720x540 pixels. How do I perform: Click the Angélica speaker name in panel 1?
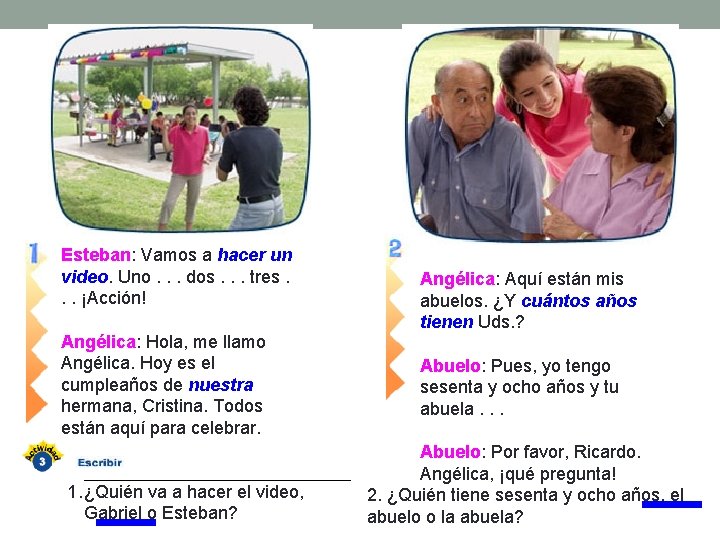[98, 342]
